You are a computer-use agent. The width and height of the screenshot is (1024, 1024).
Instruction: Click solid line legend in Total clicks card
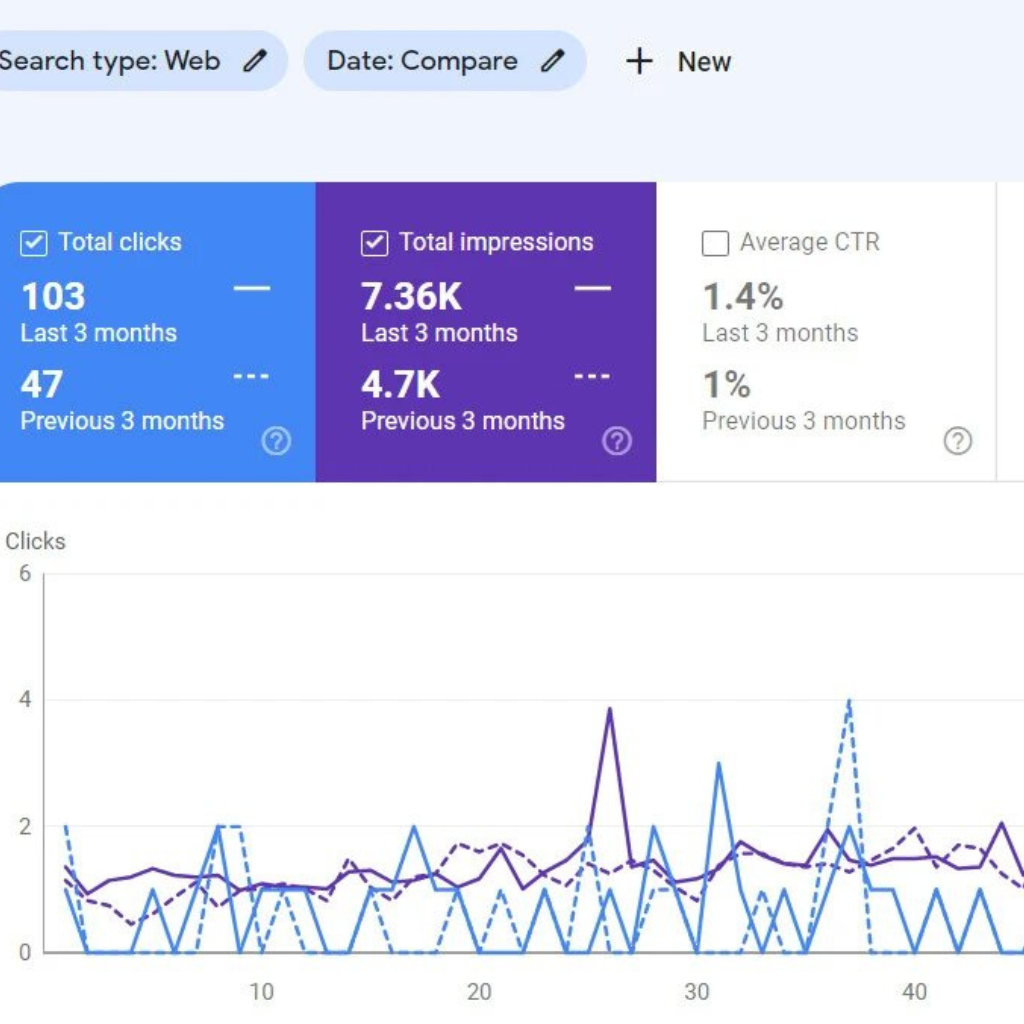[252, 288]
